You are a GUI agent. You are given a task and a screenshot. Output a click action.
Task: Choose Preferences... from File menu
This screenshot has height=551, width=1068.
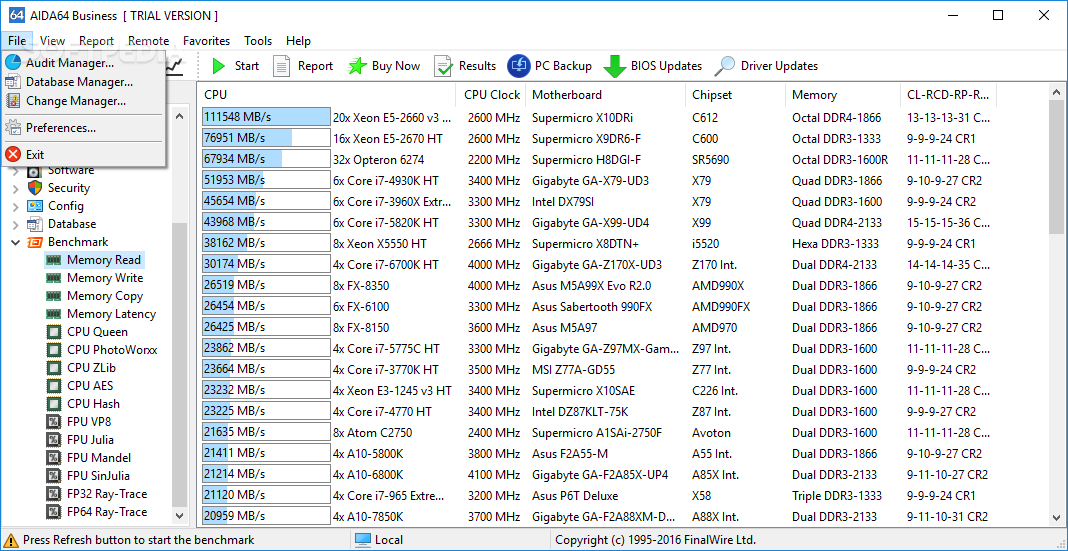click(84, 127)
